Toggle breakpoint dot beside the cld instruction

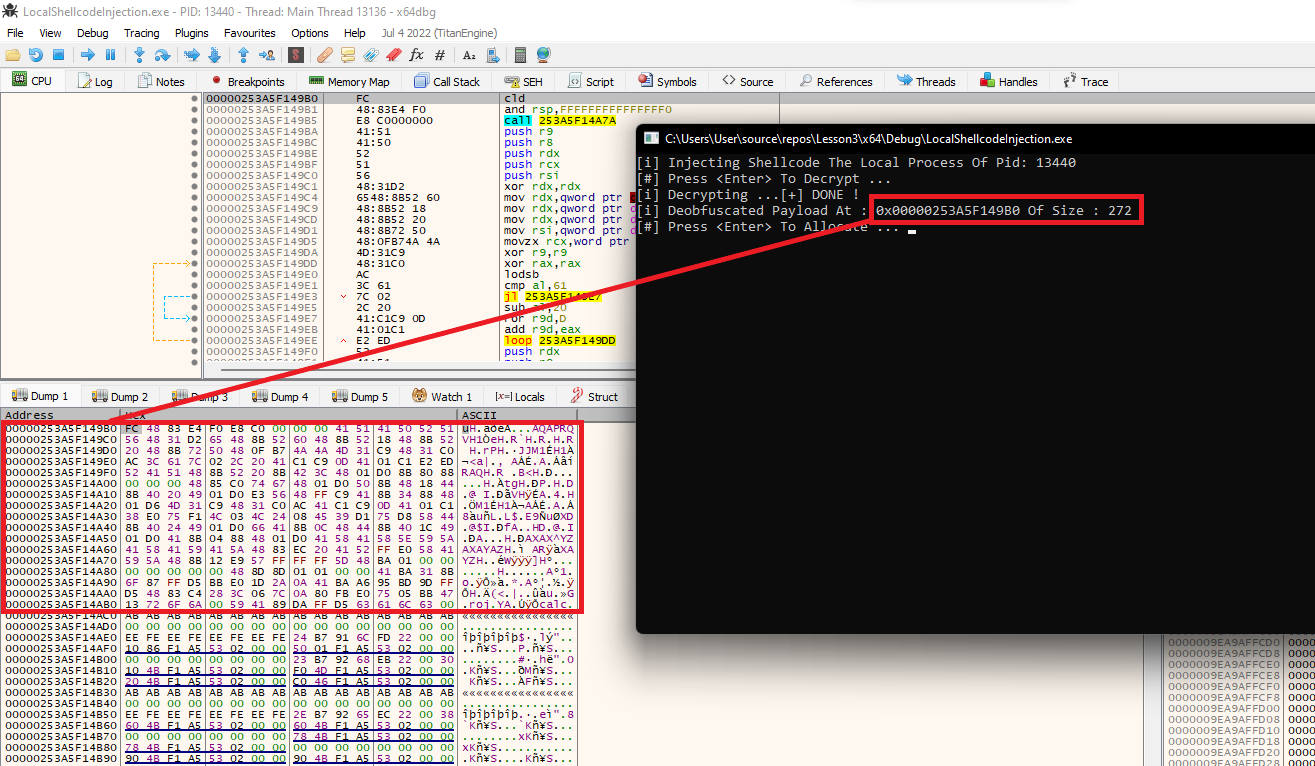pos(194,99)
